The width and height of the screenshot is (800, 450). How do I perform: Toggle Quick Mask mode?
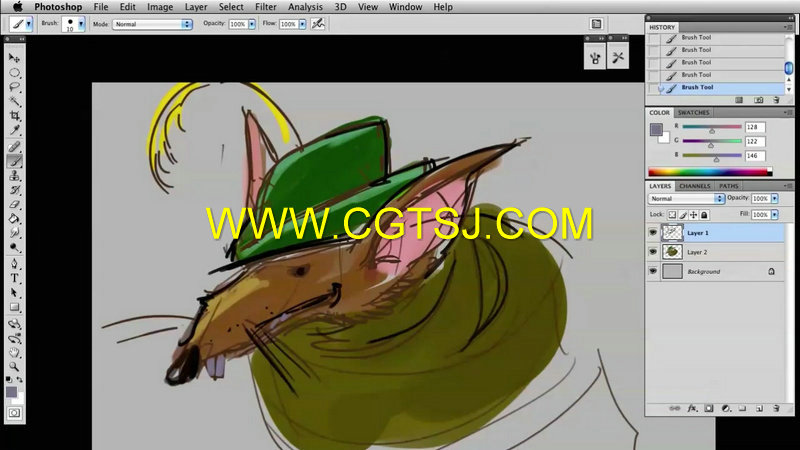(14, 413)
